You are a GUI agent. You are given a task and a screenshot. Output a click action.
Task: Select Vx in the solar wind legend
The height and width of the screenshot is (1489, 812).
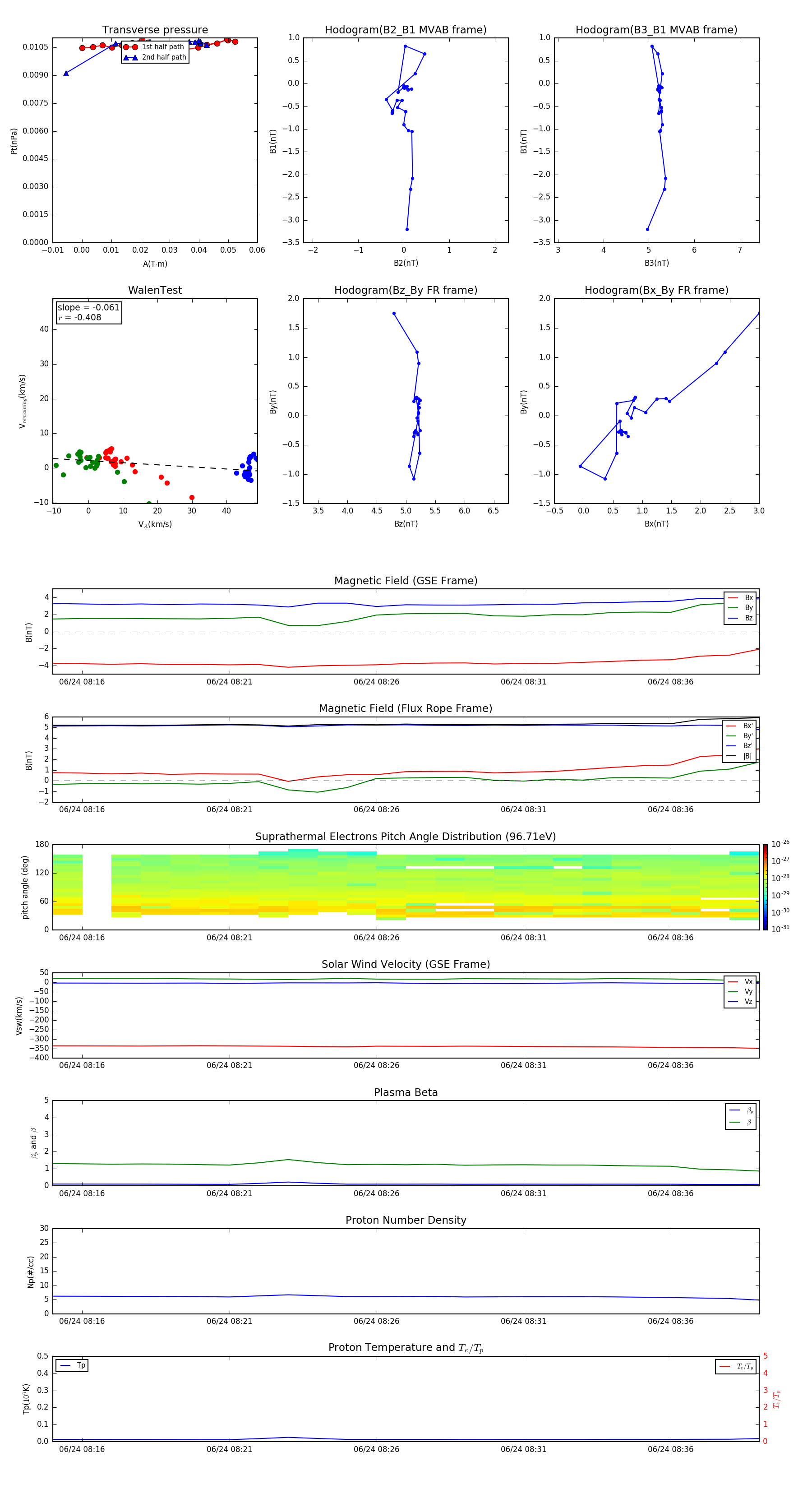point(740,982)
